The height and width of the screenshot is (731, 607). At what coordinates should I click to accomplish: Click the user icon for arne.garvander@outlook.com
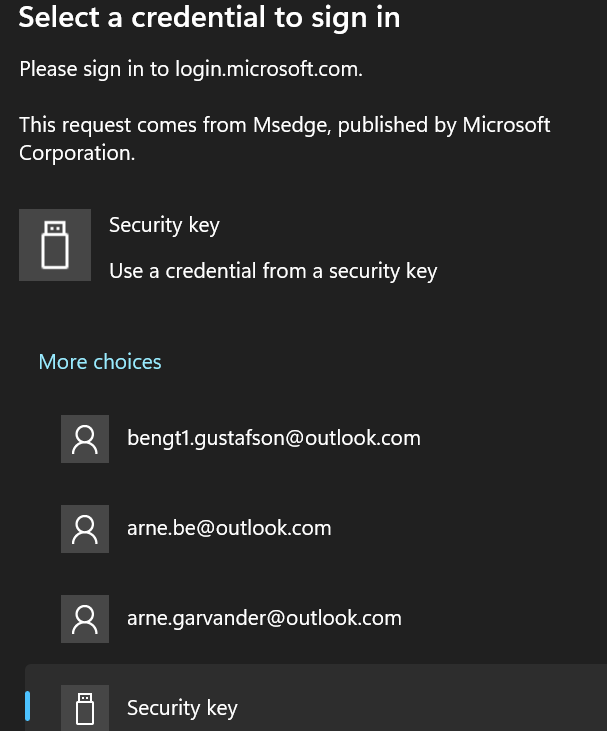point(85,619)
